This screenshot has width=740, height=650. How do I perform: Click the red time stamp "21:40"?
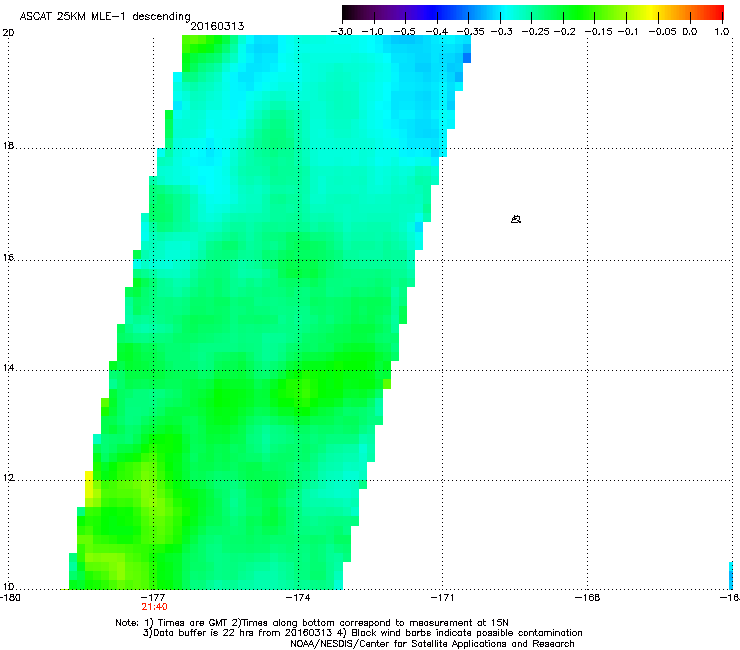click(x=154, y=607)
